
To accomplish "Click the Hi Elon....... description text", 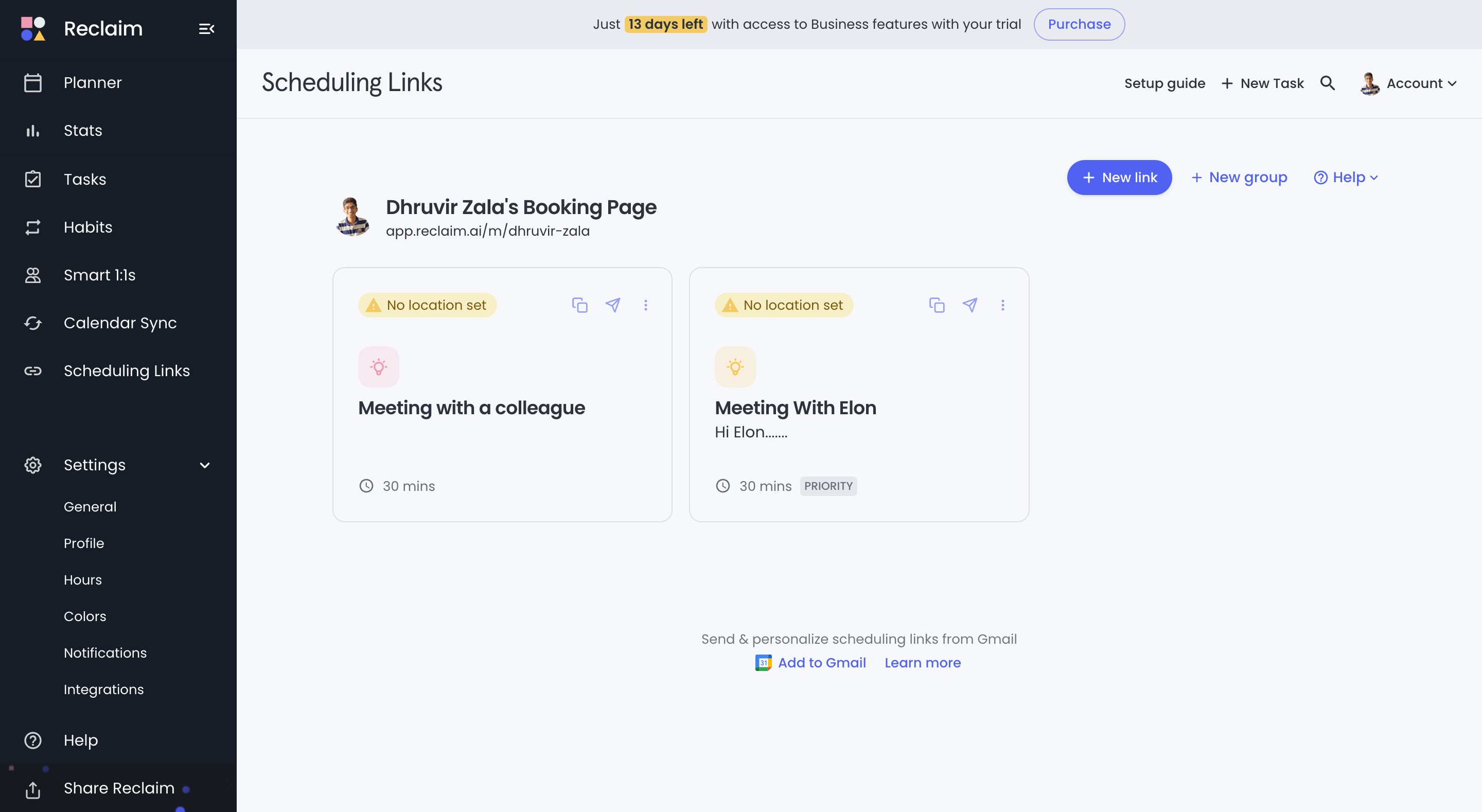I will point(751,432).
